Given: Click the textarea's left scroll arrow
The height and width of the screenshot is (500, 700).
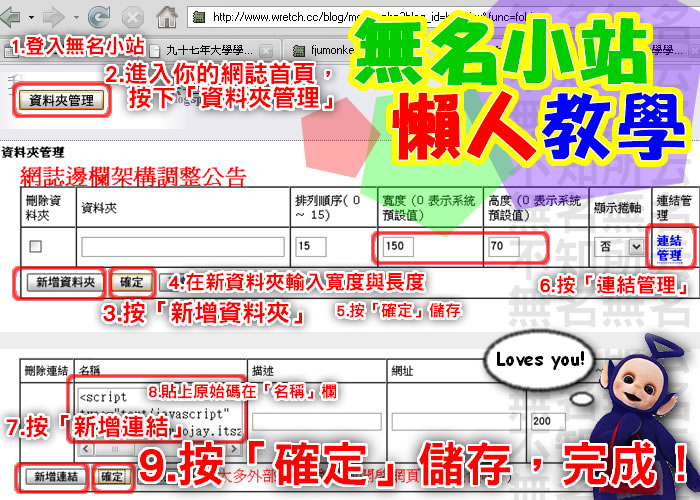Looking at the screenshot, I should [x=86, y=448].
